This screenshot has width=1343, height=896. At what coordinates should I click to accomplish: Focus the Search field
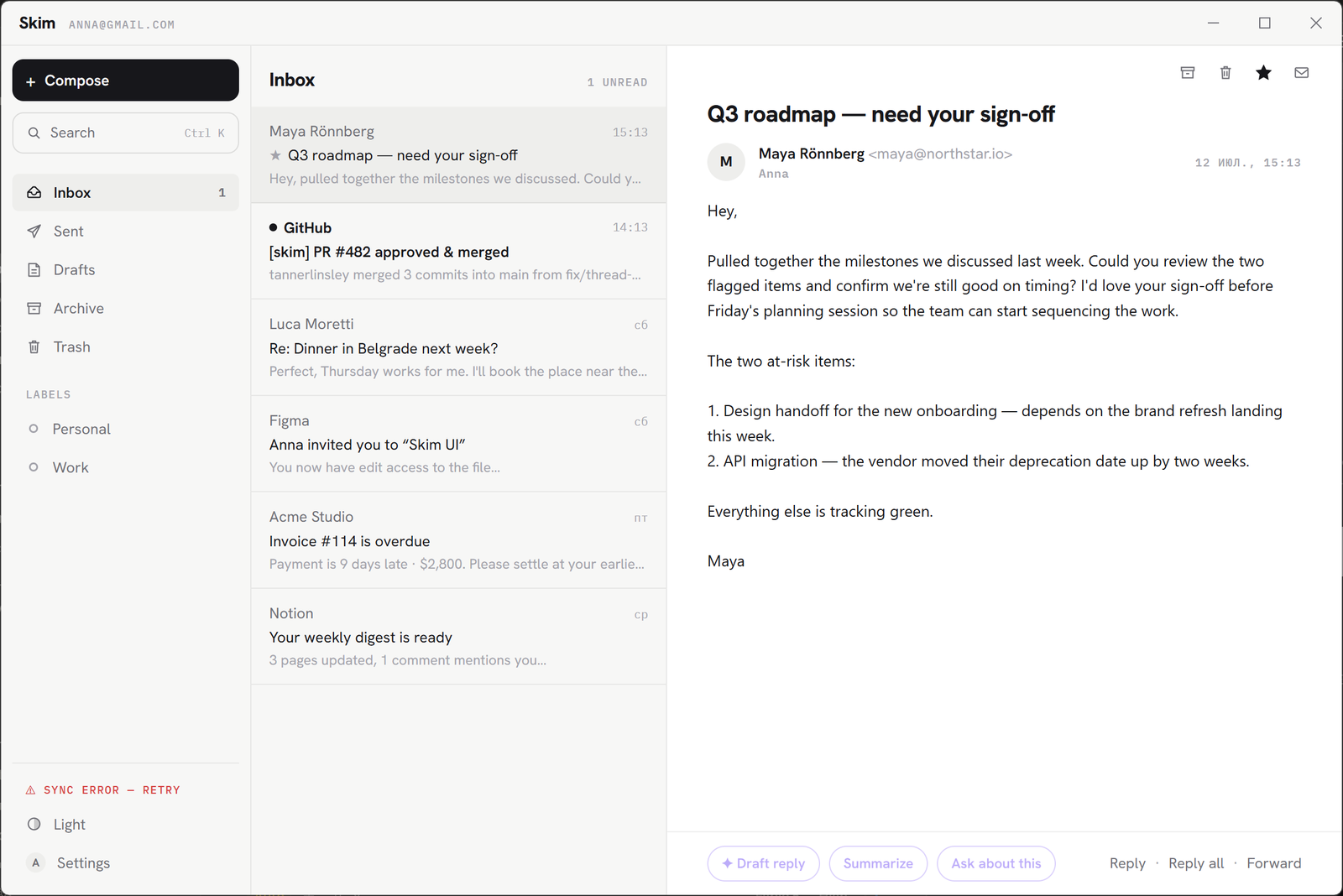[126, 133]
